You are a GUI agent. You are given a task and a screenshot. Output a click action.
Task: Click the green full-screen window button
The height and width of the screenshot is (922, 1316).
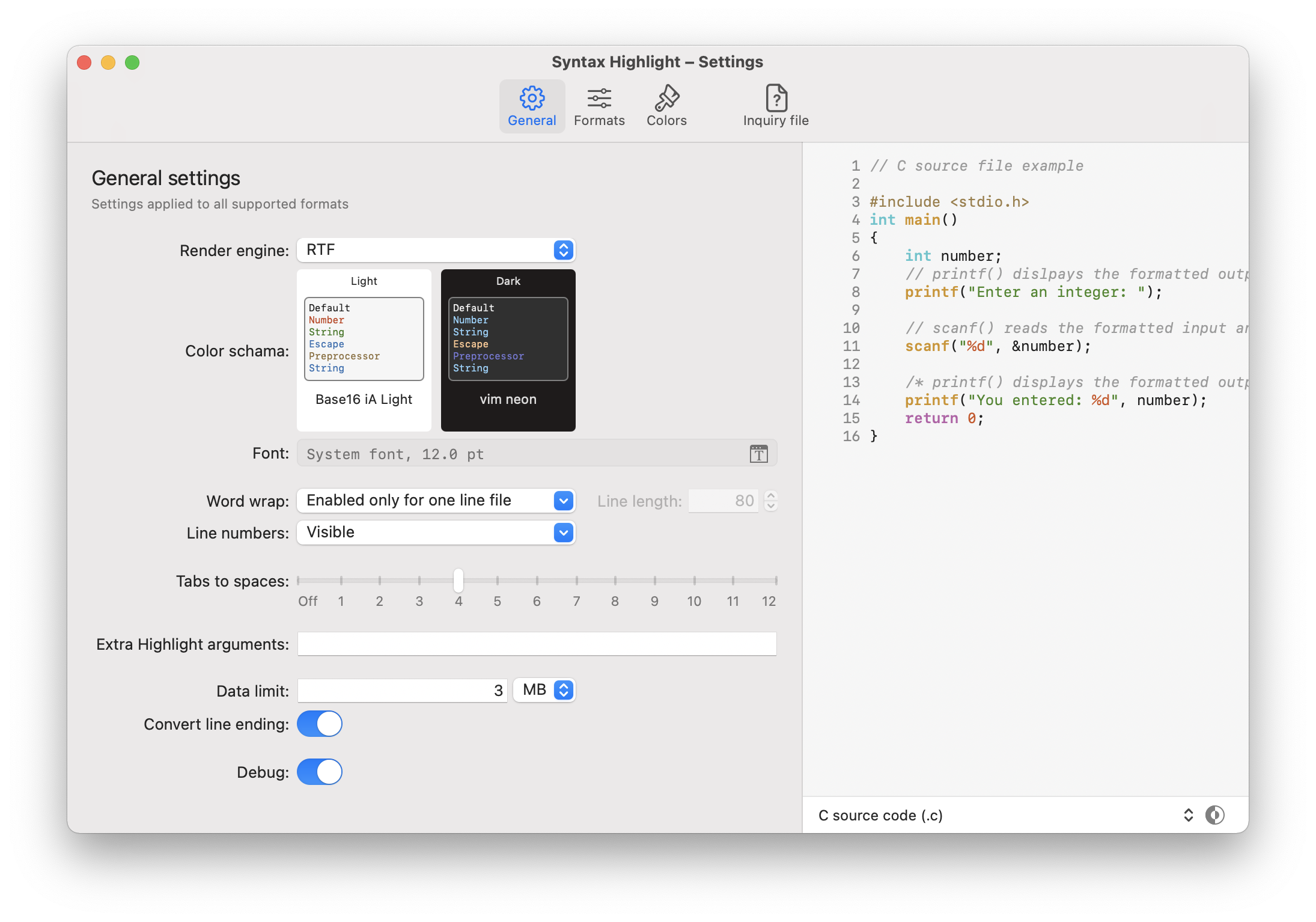click(132, 63)
